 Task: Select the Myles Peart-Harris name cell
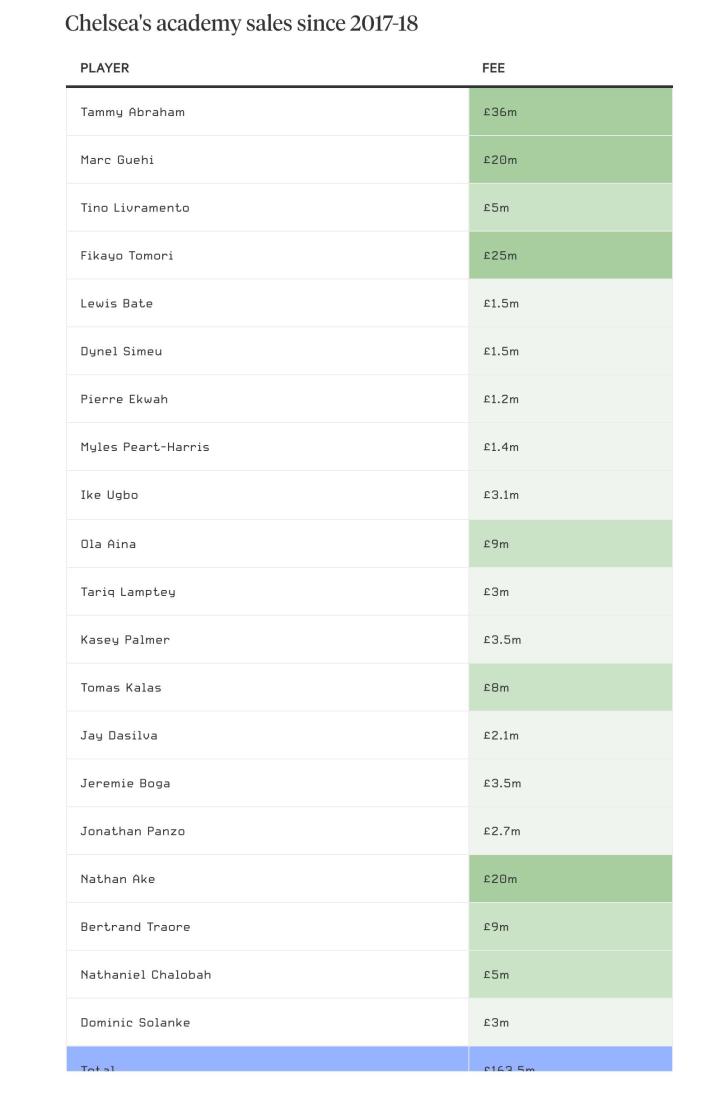(x=145, y=447)
